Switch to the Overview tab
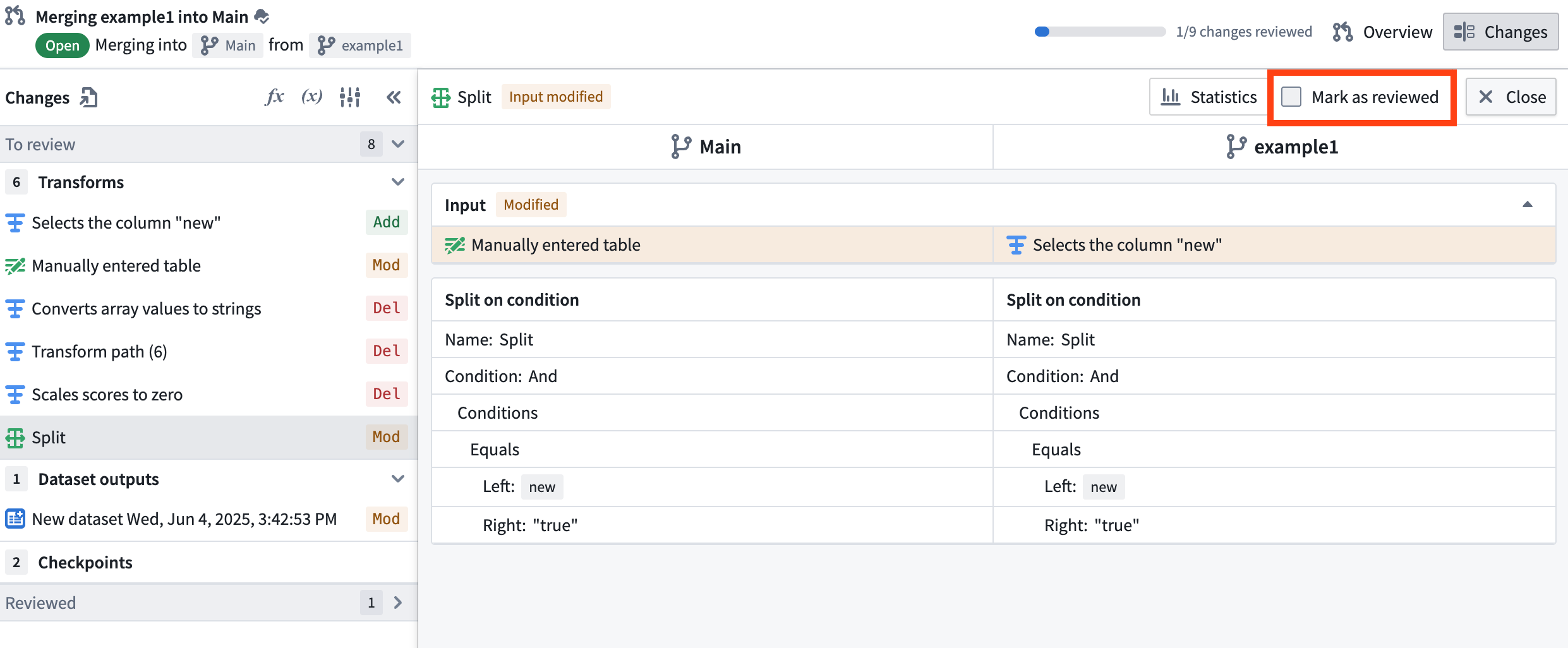This screenshot has width=1568, height=648. click(x=1397, y=32)
